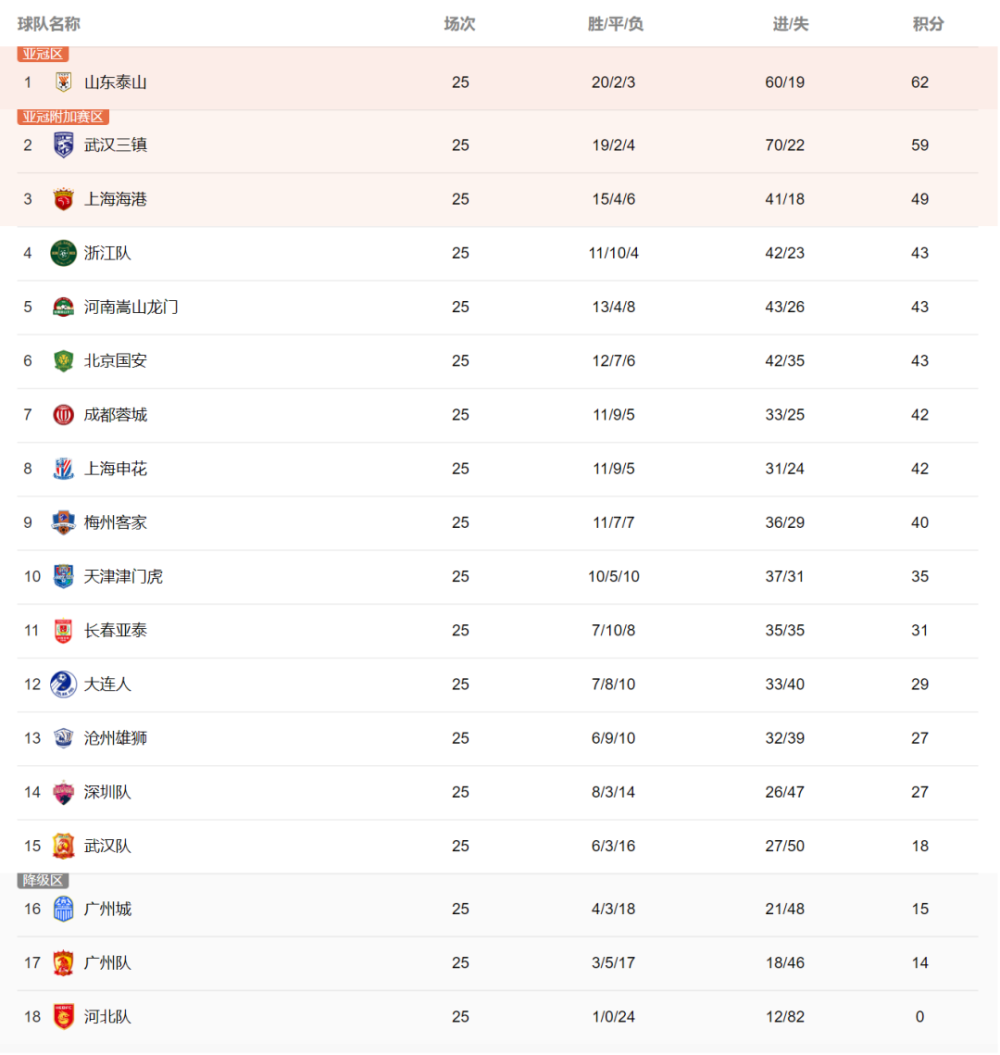The image size is (1000, 1055).
Task: Click the 广州城 blue crest icon
Action: point(63,909)
